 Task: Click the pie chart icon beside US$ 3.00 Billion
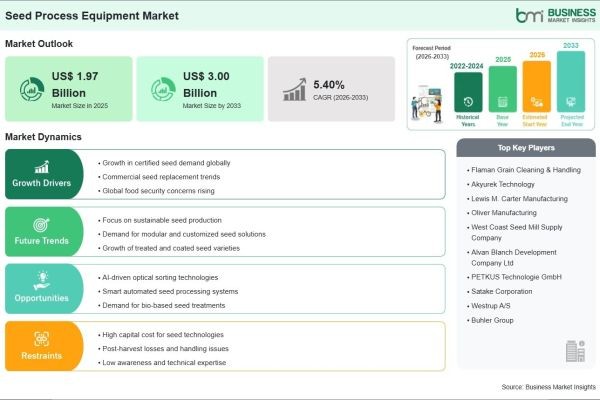163,89
